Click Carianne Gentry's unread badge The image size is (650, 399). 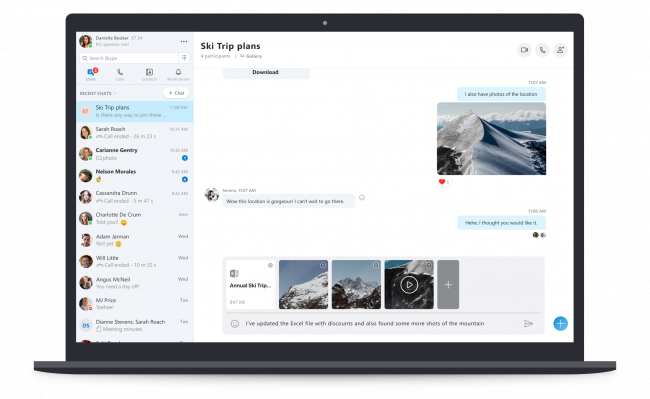185,158
